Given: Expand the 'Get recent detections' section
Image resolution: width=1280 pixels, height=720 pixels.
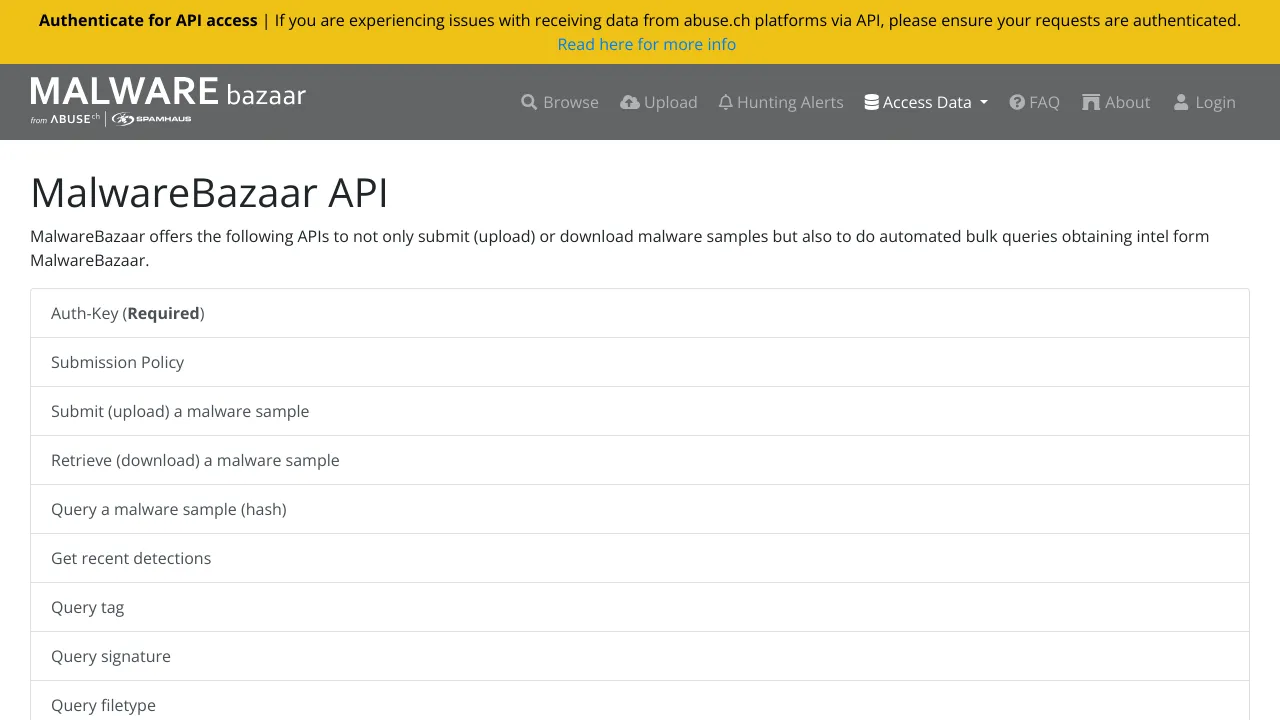Looking at the screenshot, I should (640, 558).
